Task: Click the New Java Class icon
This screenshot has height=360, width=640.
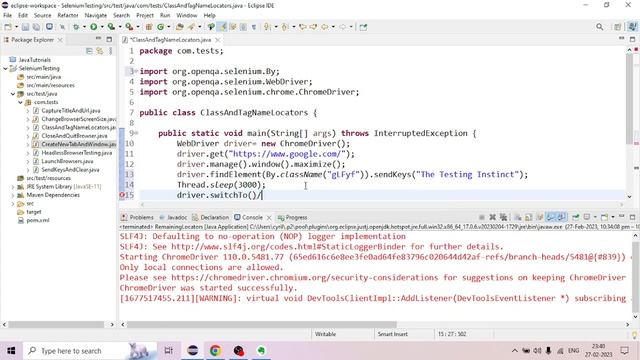Action: pos(160,27)
